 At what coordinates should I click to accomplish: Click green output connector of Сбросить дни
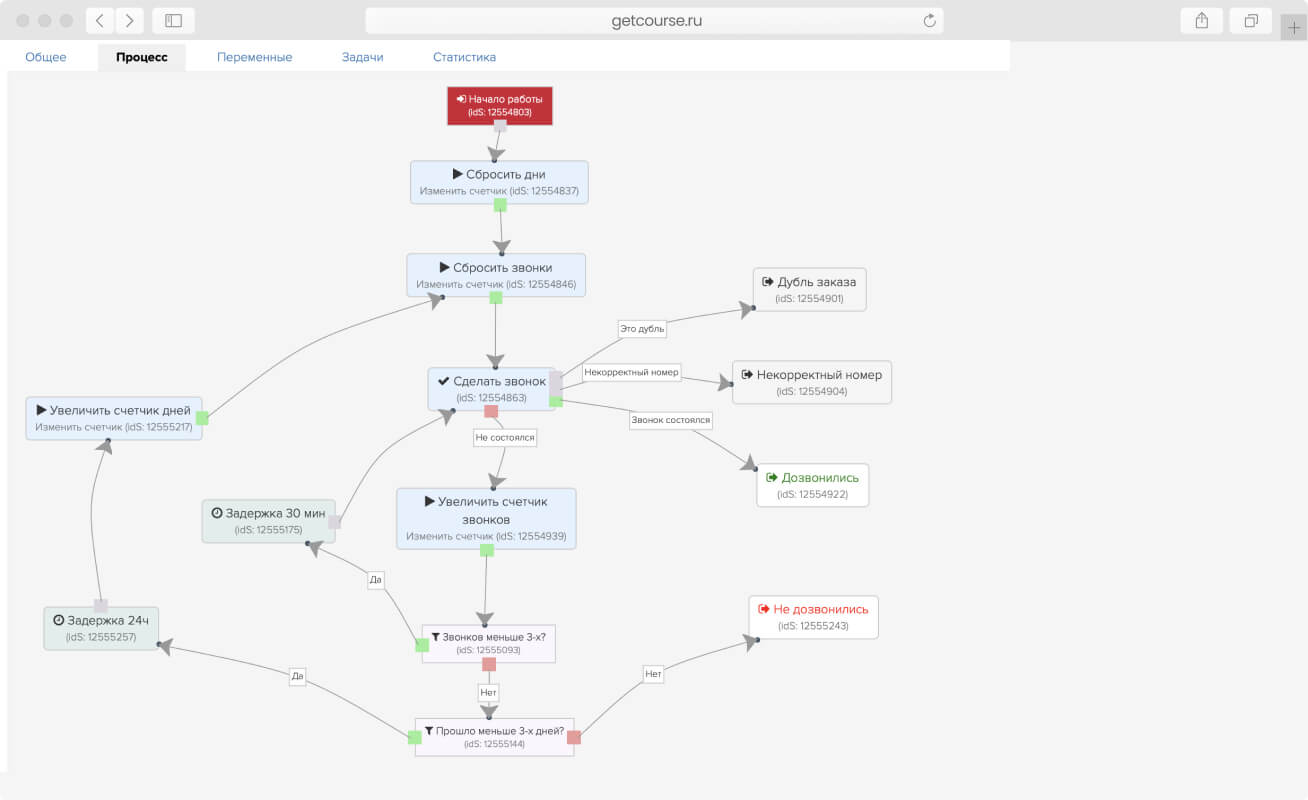pos(500,204)
